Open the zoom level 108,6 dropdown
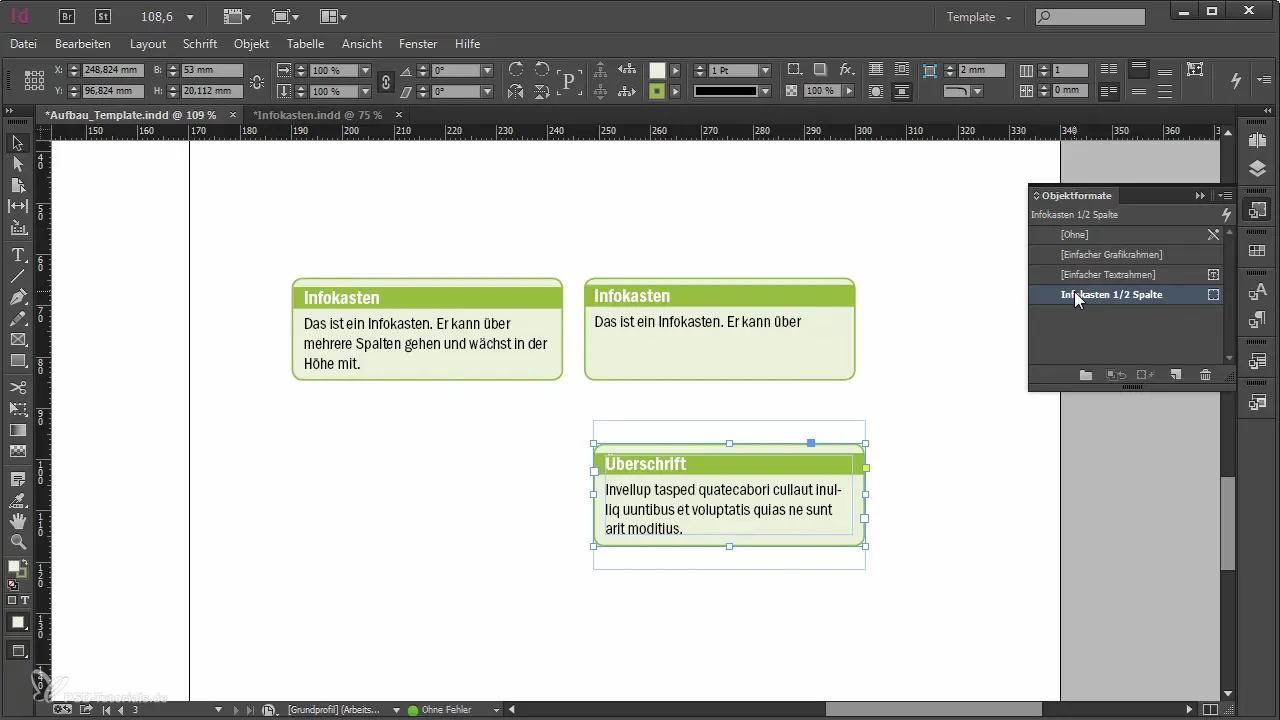The height and width of the screenshot is (720, 1280). click(x=190, y=17)
